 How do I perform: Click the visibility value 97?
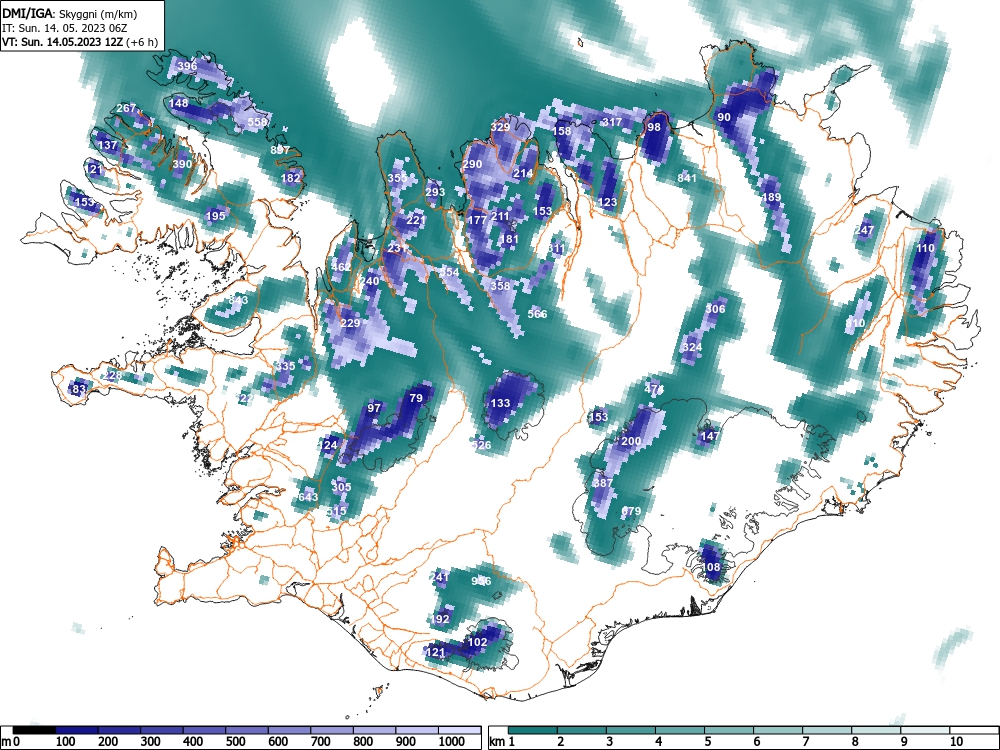(374, 408)
